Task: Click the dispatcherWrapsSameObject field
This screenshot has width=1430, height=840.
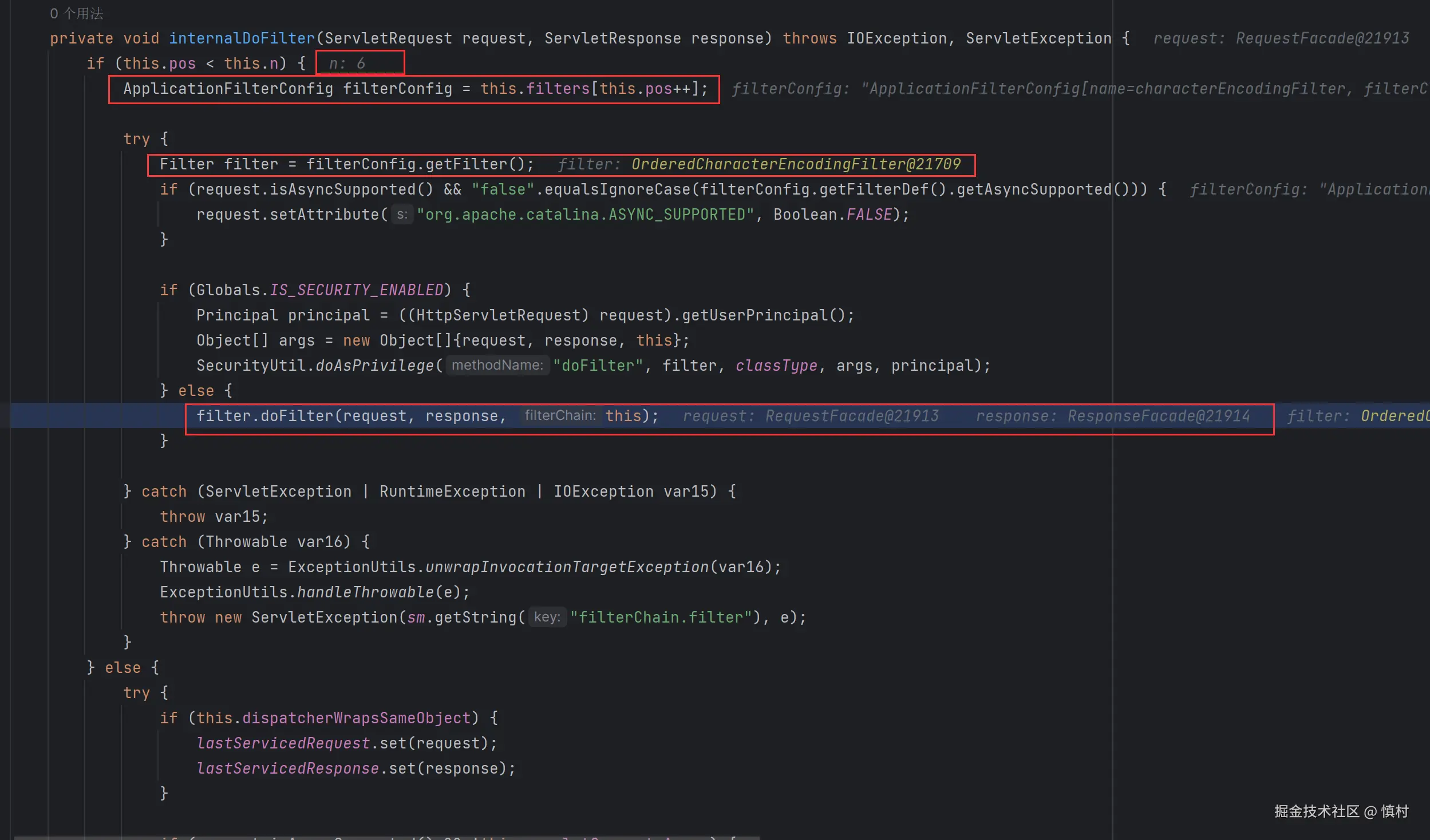Action: pyautogui.click(x=356, y=718)
